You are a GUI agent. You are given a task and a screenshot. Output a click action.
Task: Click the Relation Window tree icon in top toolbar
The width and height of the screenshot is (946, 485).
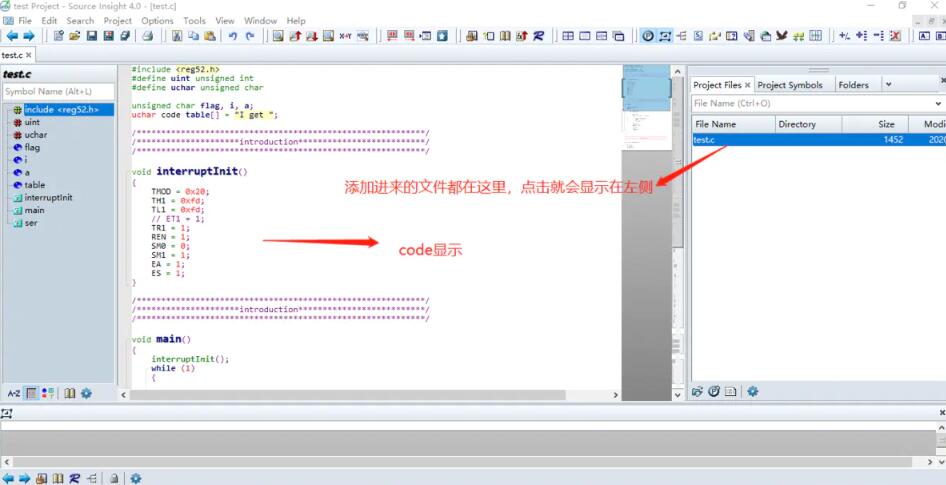coord(682,36)
